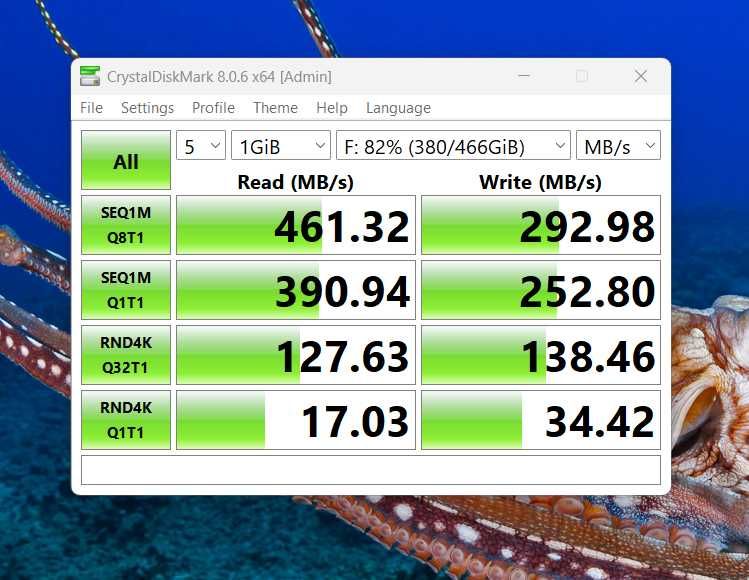The image size is (749, 580).
Task: Open the drive selector showing F: 82%
Action: [x=453, y=145]
